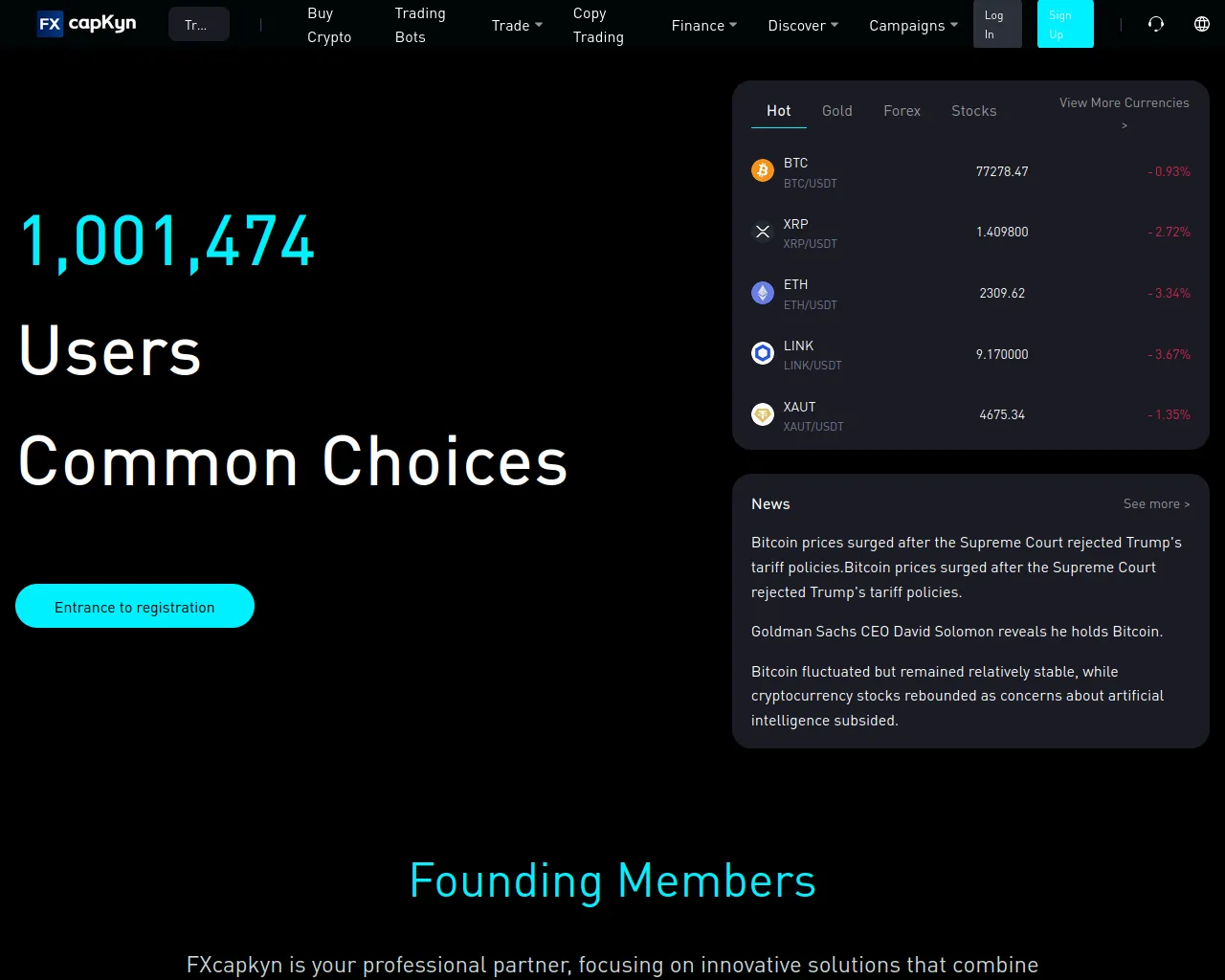
Task: Click the Chainlink LINK coin icon
Action: pyautogui.click(x=763, y=353)
